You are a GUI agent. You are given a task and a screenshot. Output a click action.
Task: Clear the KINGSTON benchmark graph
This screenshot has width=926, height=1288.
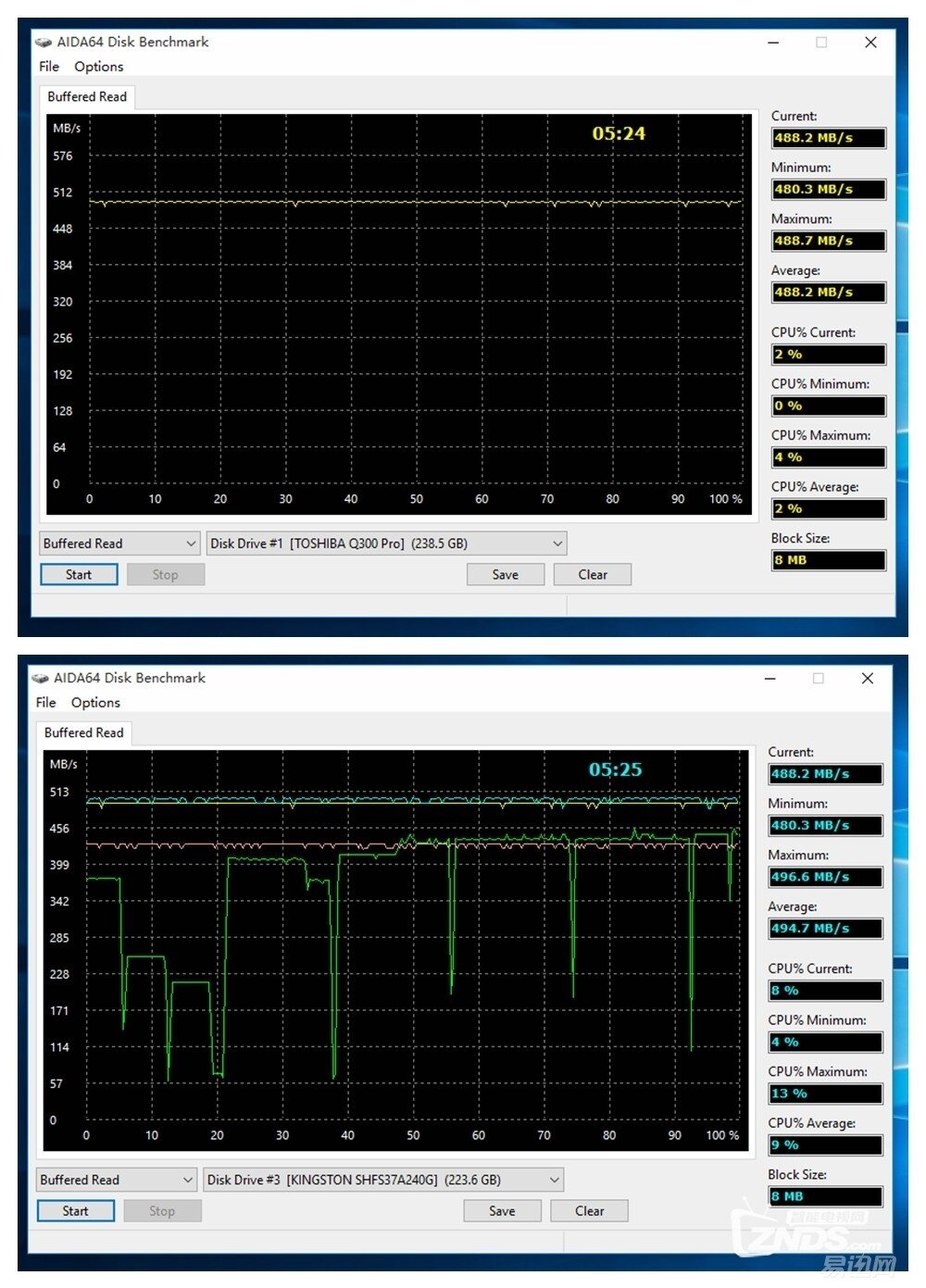coord(589,1211)
